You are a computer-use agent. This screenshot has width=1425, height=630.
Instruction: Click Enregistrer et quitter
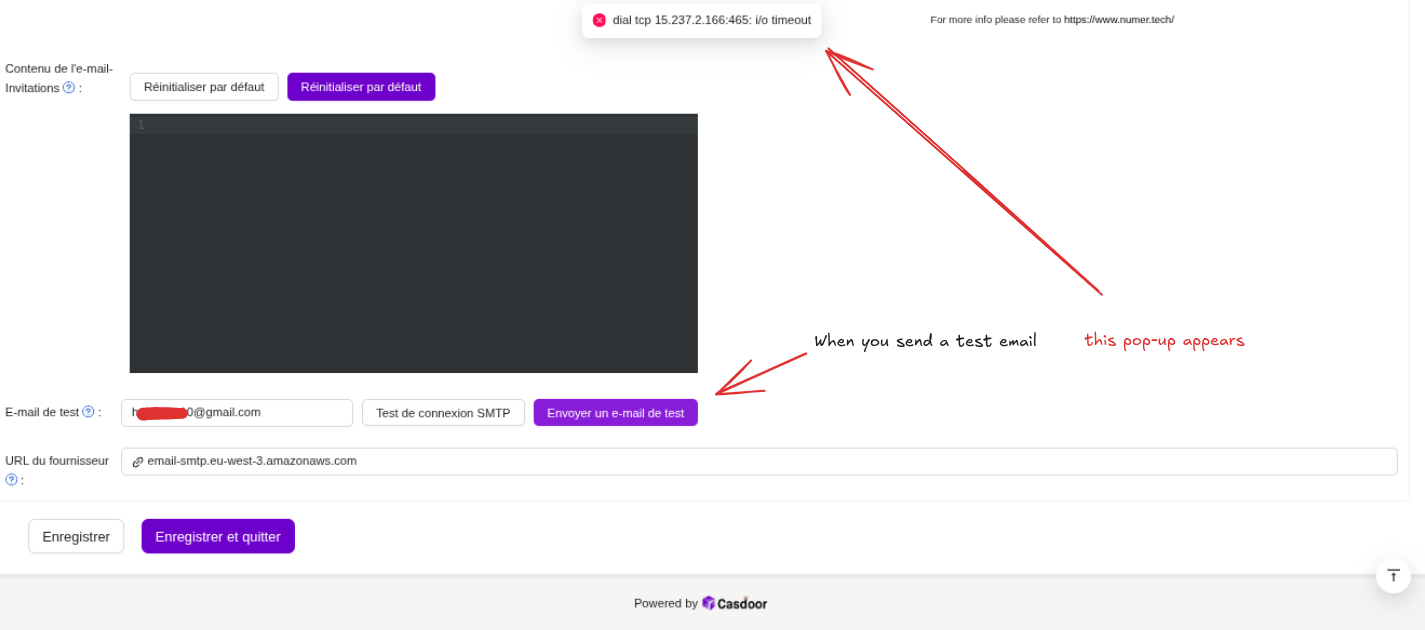pyautogui.click(x=218, y=536)
